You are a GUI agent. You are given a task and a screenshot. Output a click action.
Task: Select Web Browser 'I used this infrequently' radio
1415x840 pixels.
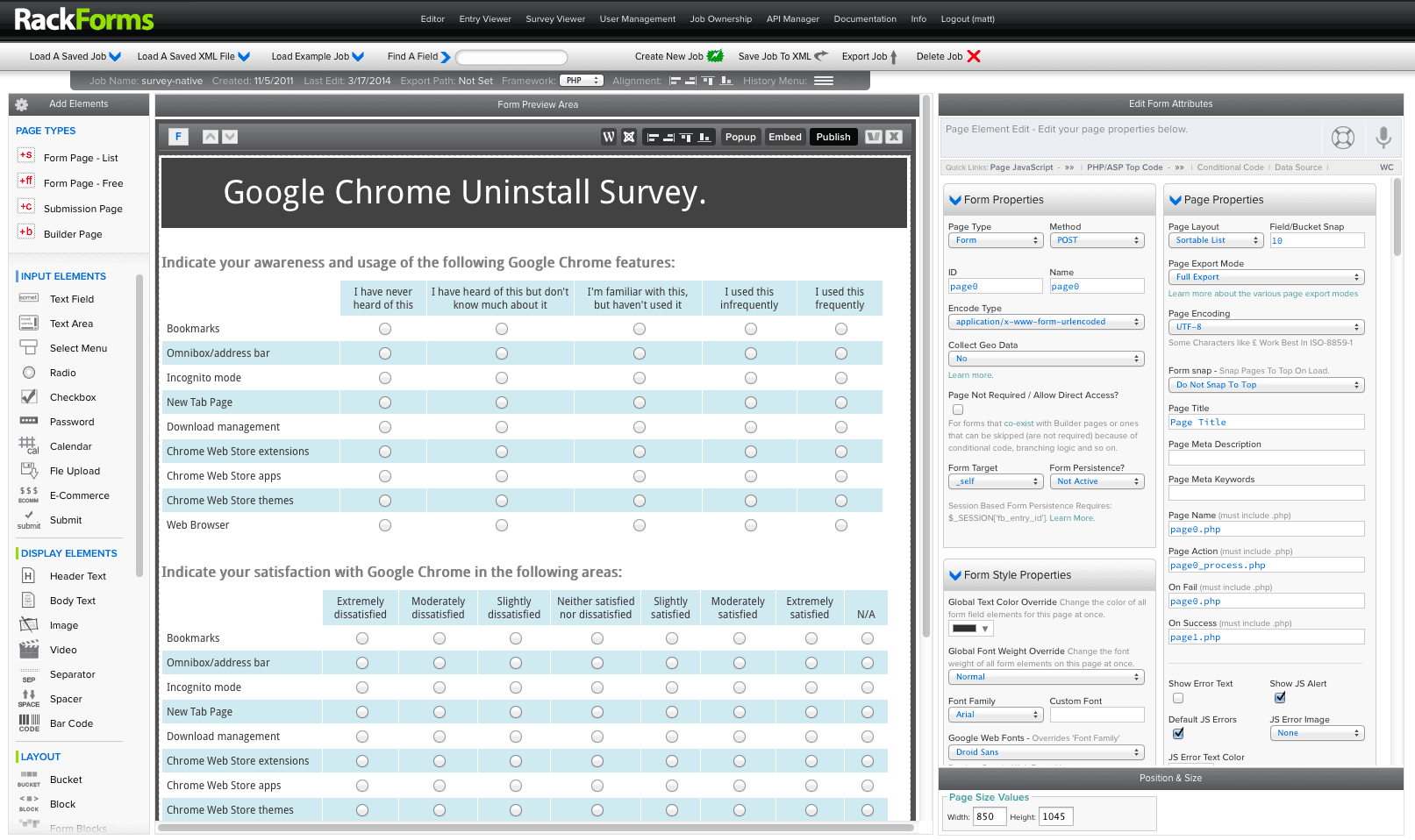751,525
